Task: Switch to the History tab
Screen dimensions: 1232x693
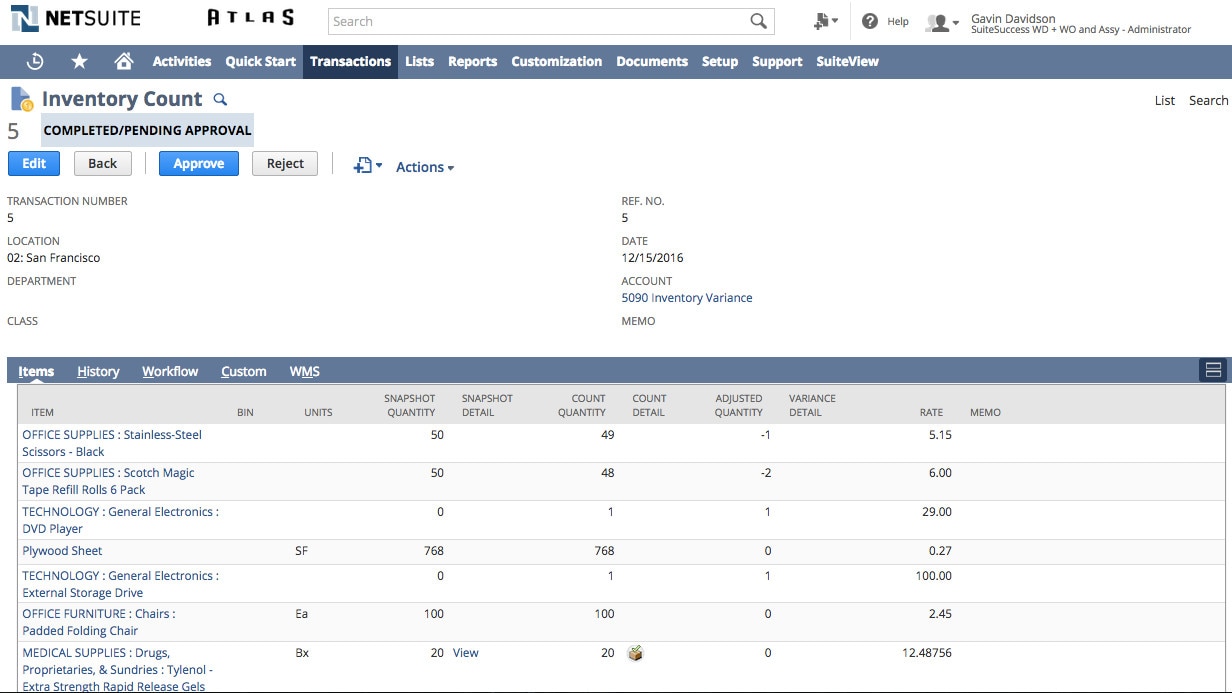Action: (x=98, y=371)
